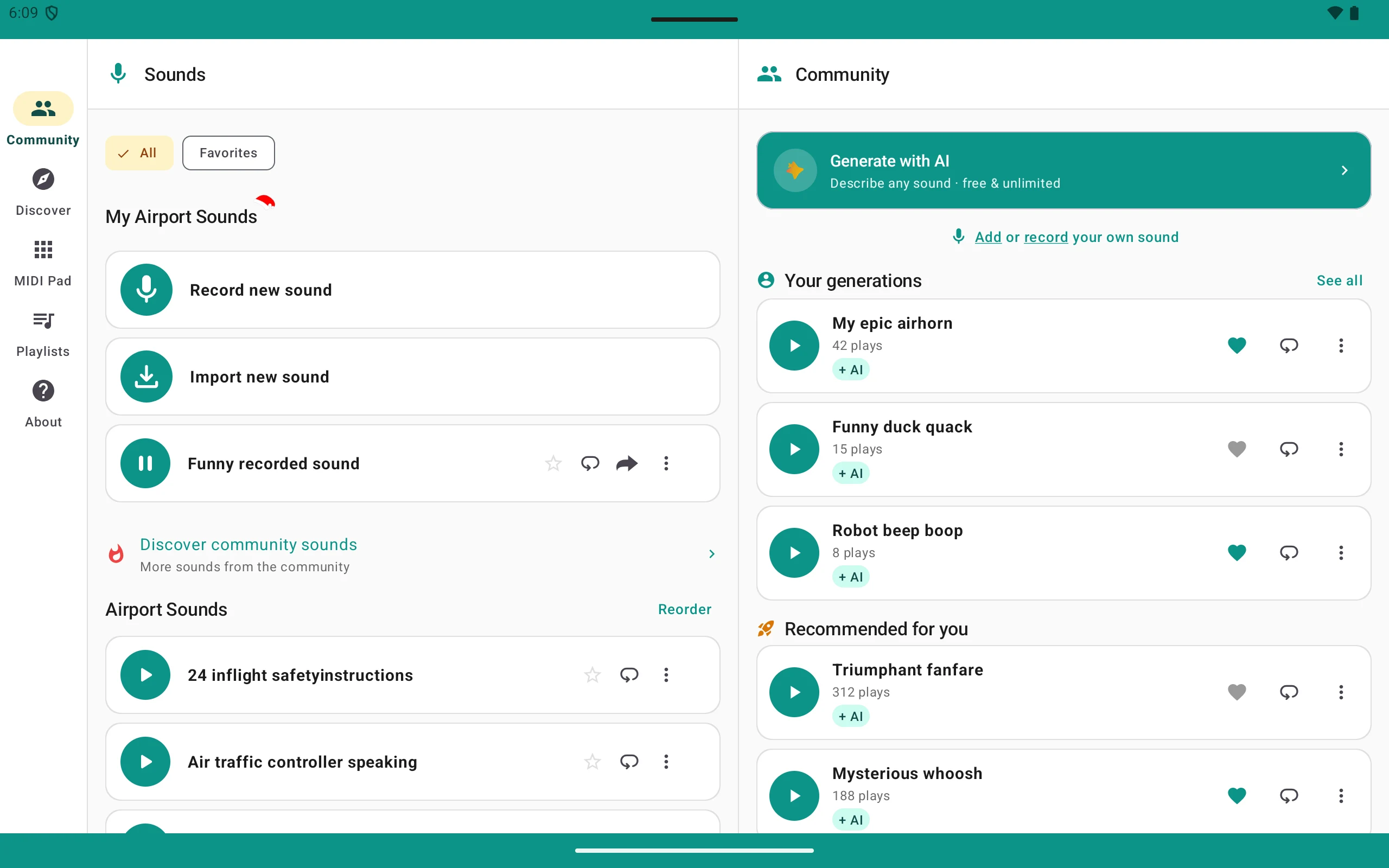This screenshot has width=1389, height=868.
Task: Select the All filter chip
Action: tap(139, 152)
